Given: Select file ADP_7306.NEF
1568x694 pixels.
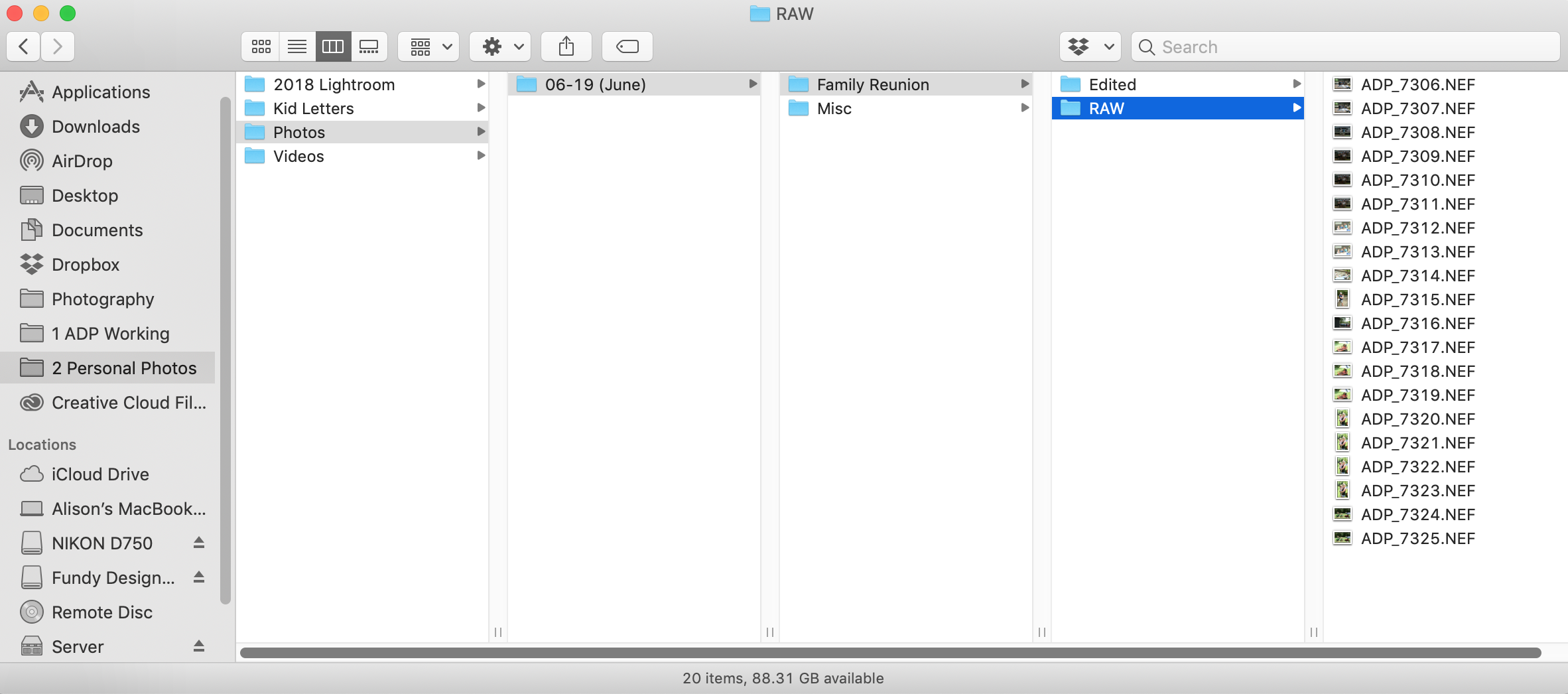Looking at the screenshot, I should pyautogui.click(x=1417, y=84).
